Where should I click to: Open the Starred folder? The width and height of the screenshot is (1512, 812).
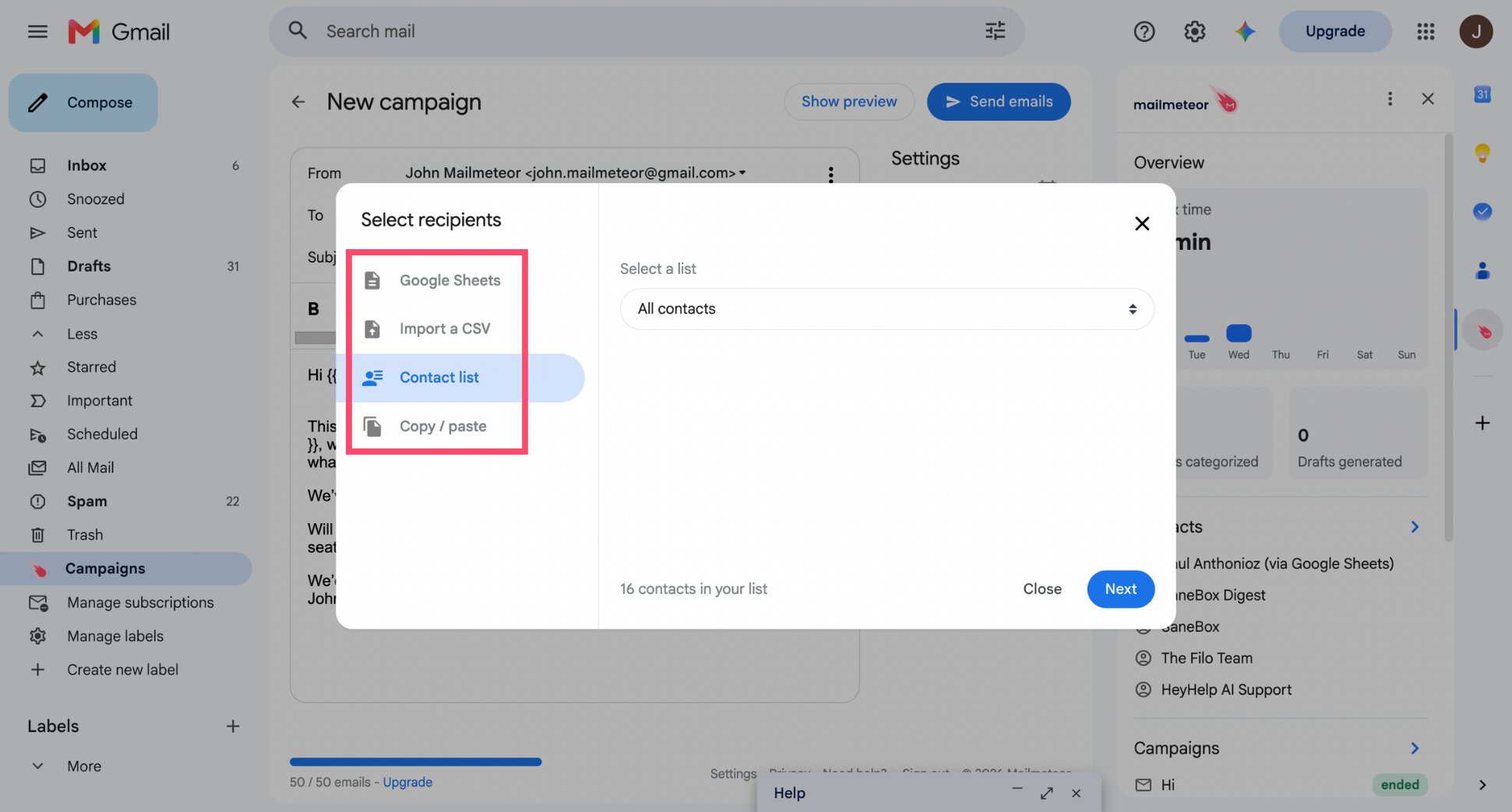coord(125,367)
